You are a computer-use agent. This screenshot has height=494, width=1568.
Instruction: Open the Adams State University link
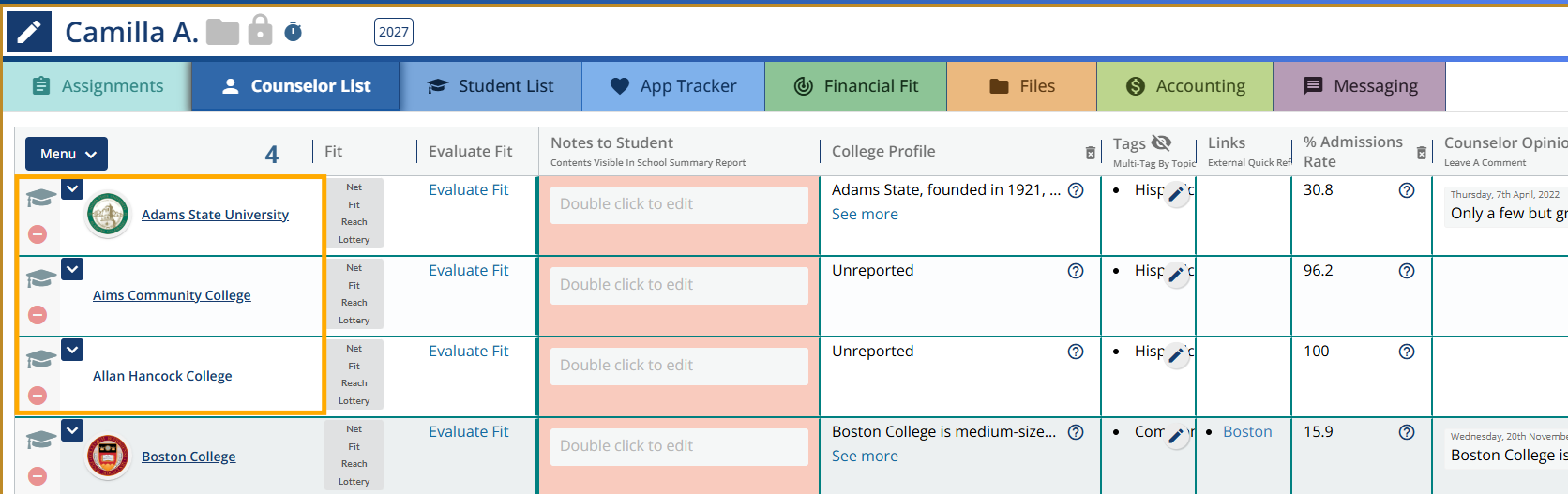(215, 215)
